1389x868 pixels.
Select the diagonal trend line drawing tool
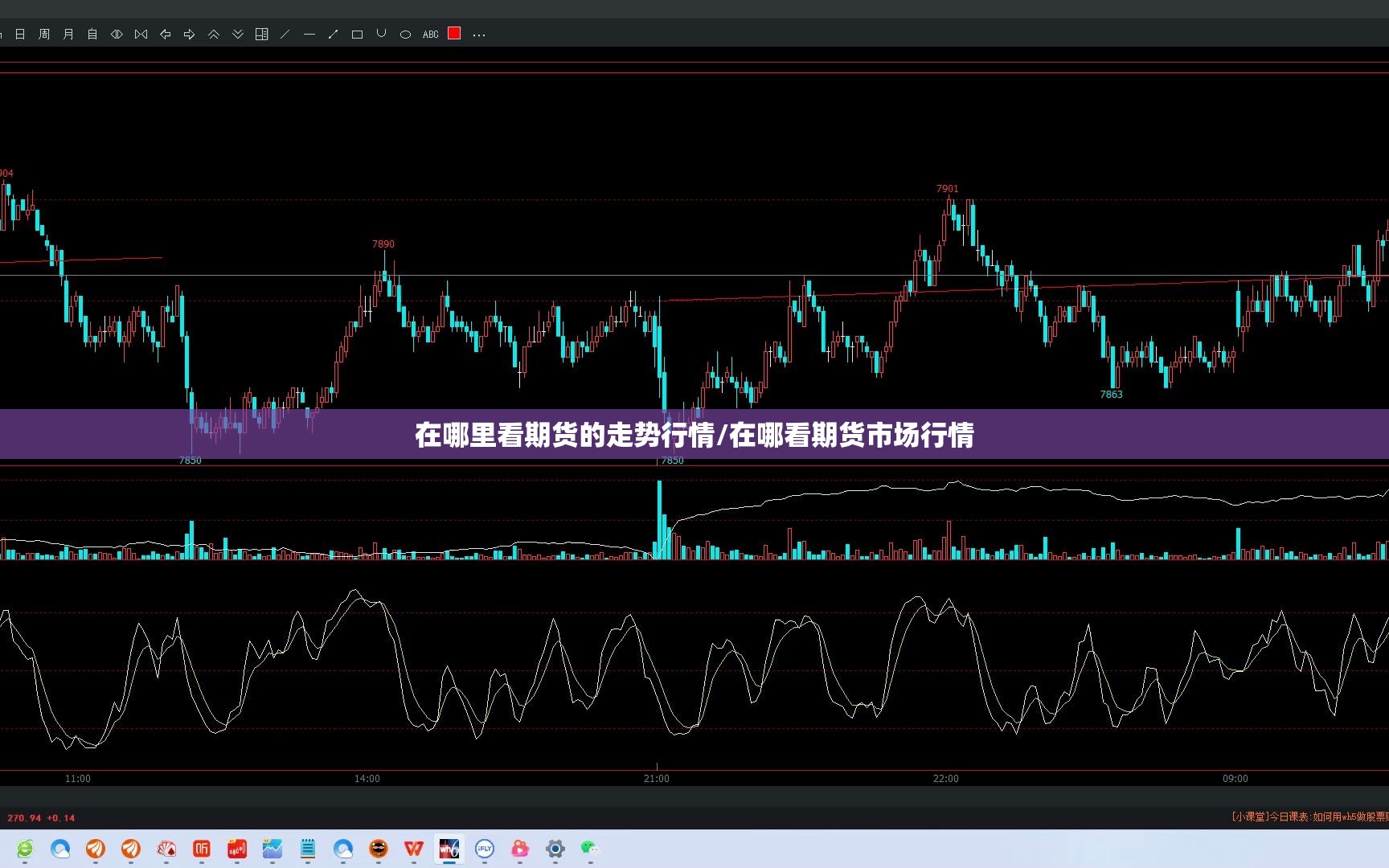[x=285, y=35]
